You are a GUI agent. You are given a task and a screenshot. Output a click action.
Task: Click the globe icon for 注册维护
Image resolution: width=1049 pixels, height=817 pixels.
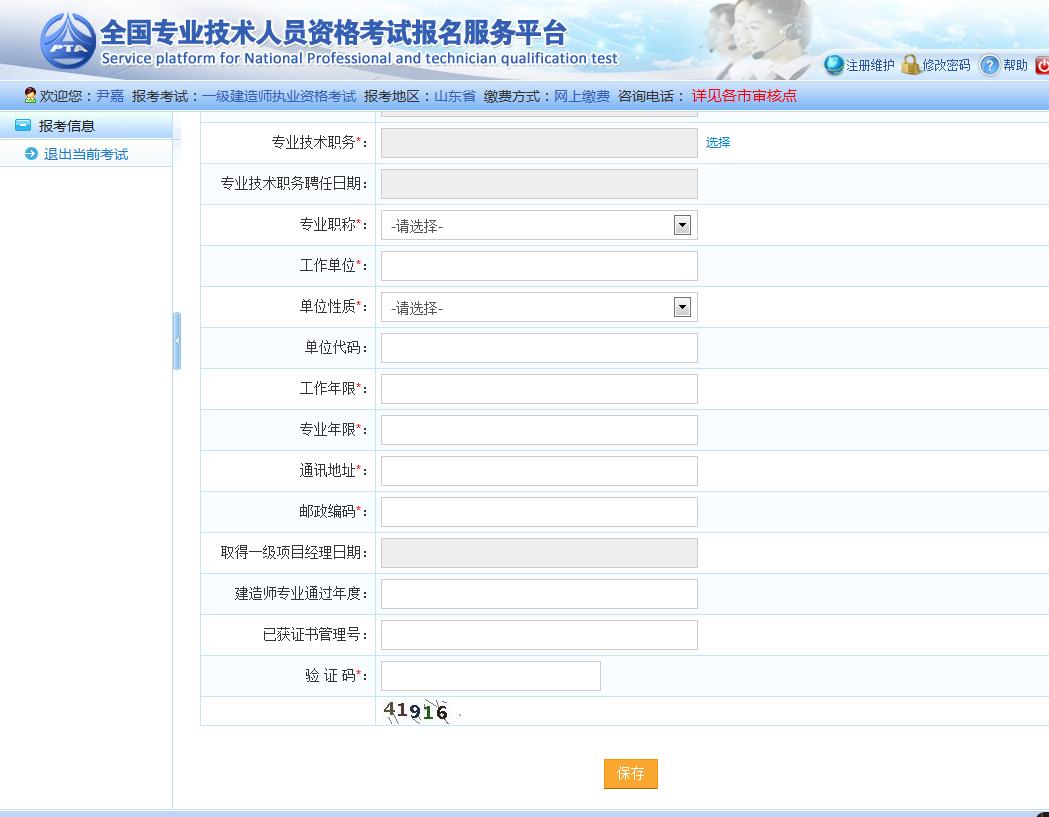point(834,65)
